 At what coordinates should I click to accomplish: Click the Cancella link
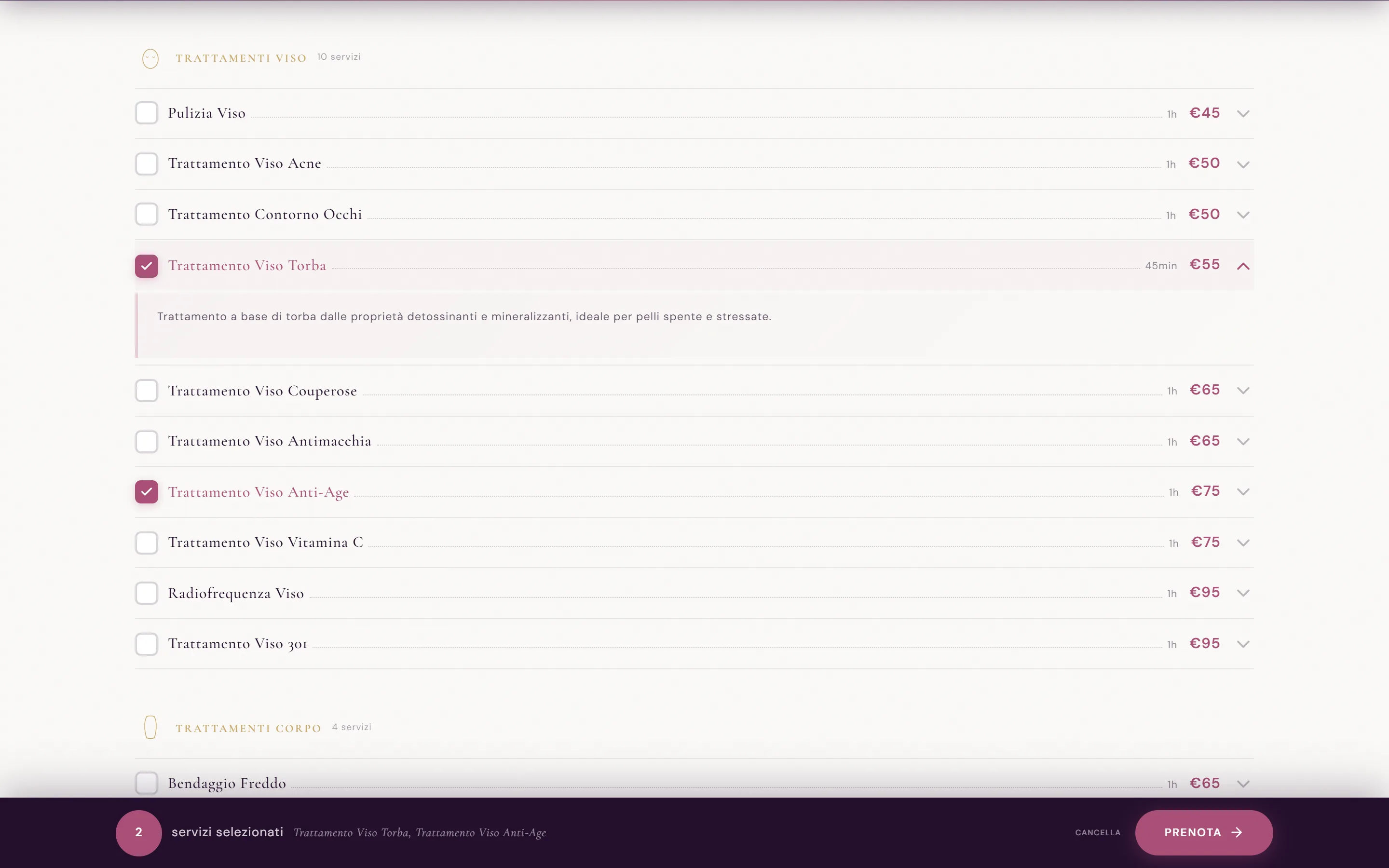[1097, 832]
